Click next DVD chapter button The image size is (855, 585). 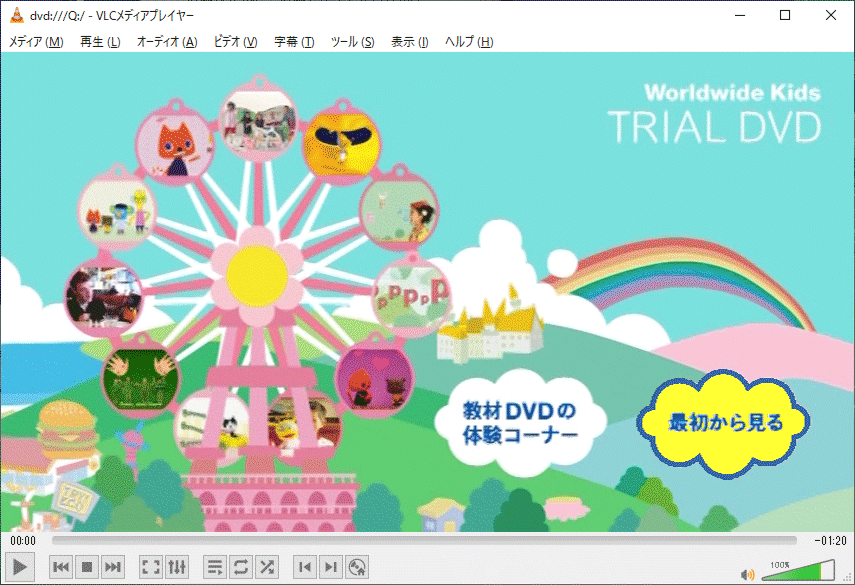[x=331, y=567]
